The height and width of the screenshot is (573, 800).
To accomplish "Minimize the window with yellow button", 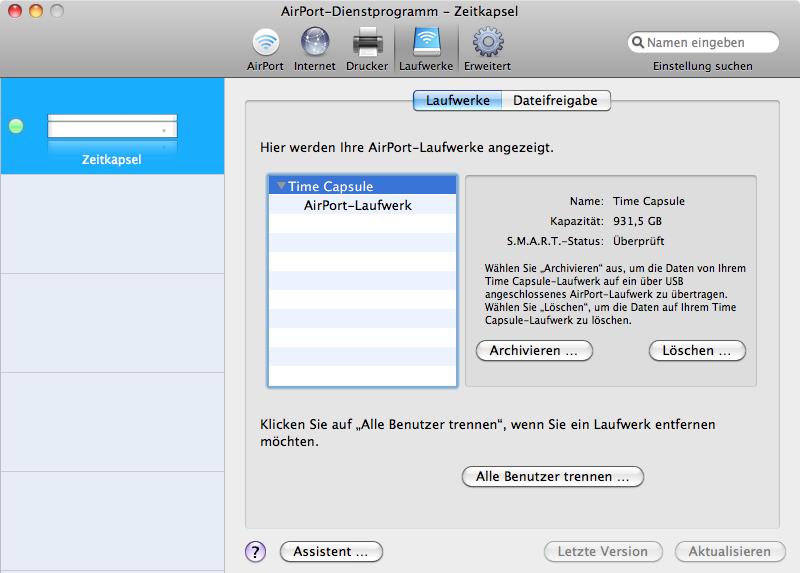I will 36,10.
